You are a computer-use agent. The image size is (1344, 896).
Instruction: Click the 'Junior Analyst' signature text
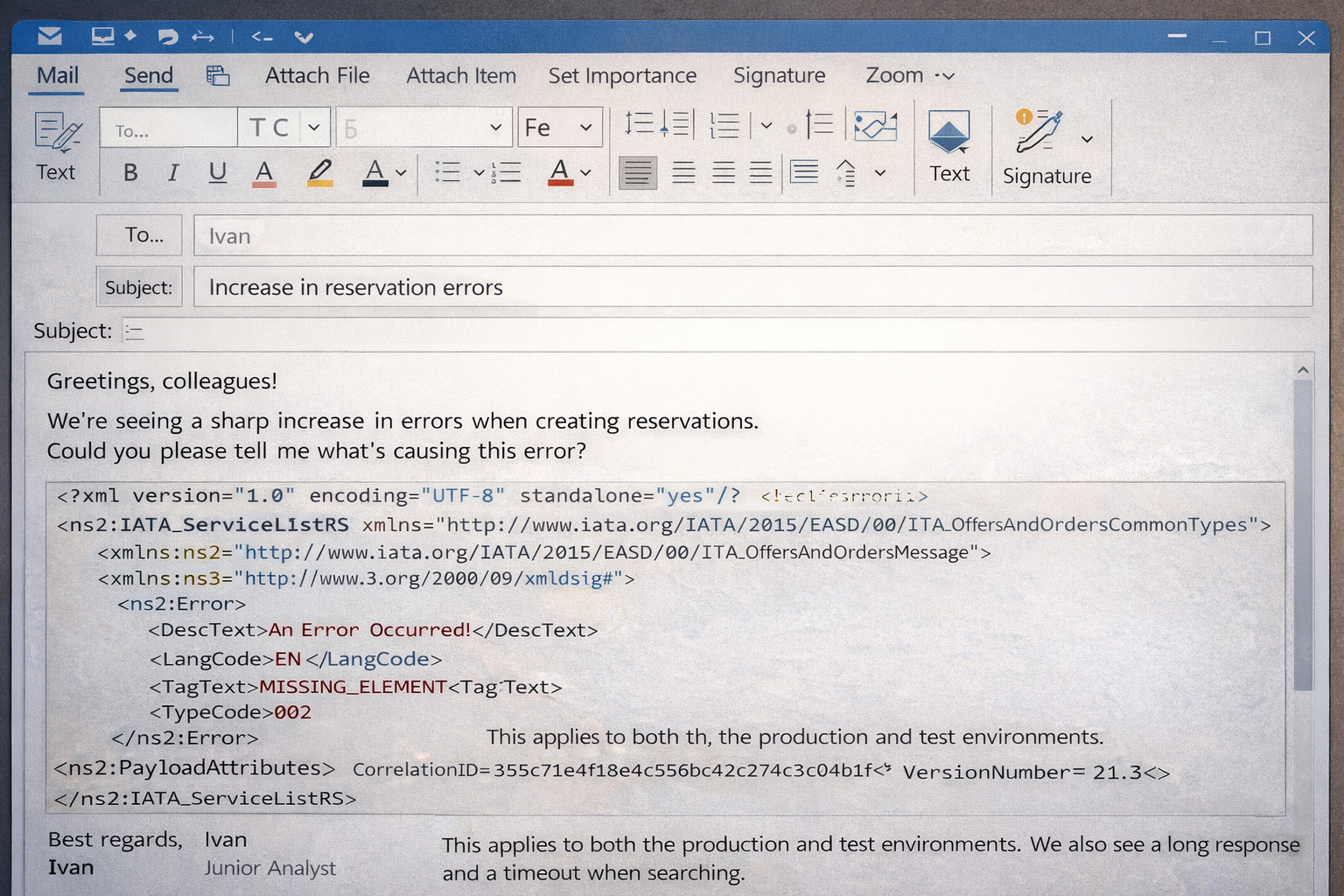[x=270, y=868]
